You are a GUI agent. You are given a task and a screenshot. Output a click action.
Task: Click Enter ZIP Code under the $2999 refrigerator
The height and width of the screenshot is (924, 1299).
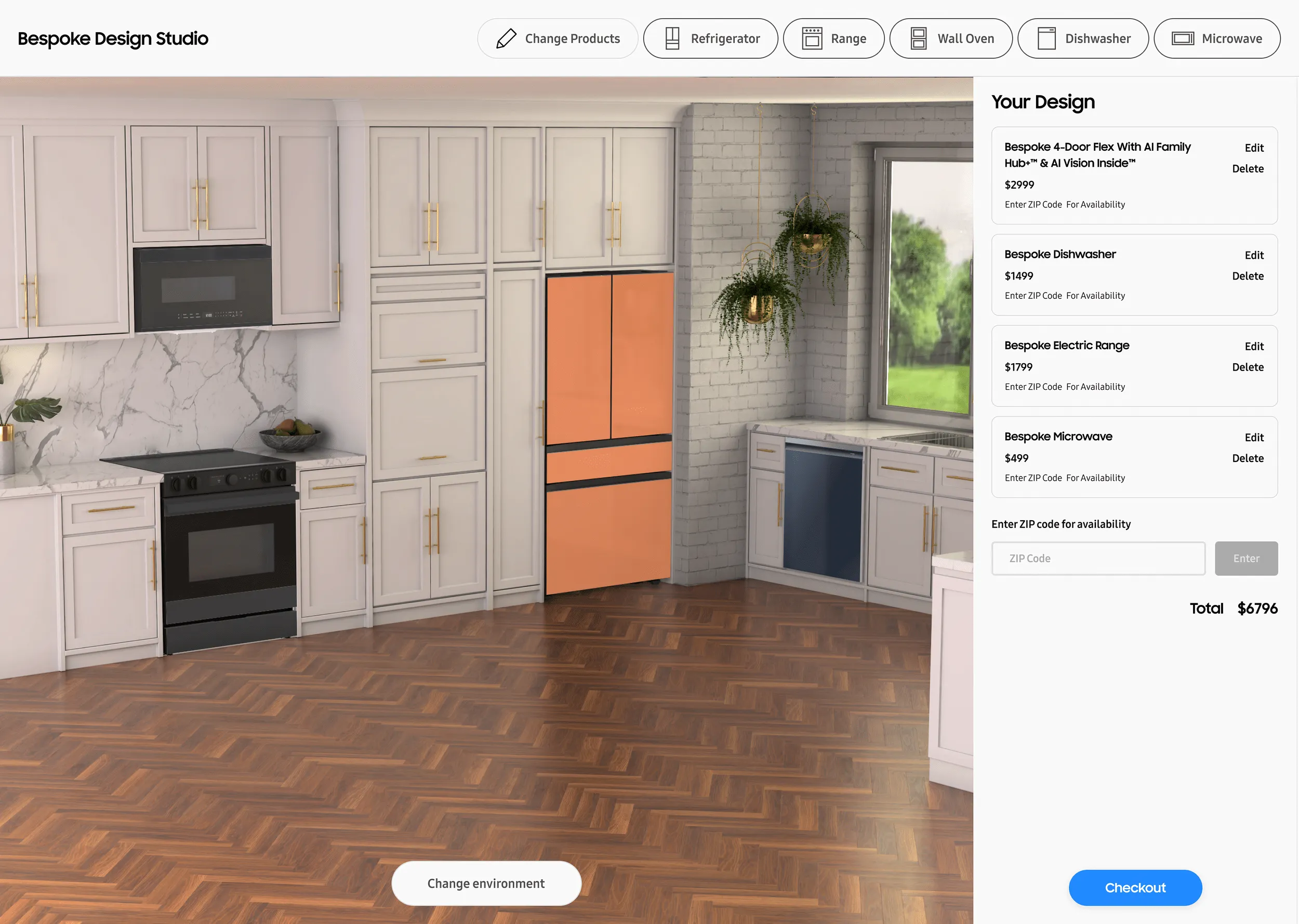[1033, 205]
